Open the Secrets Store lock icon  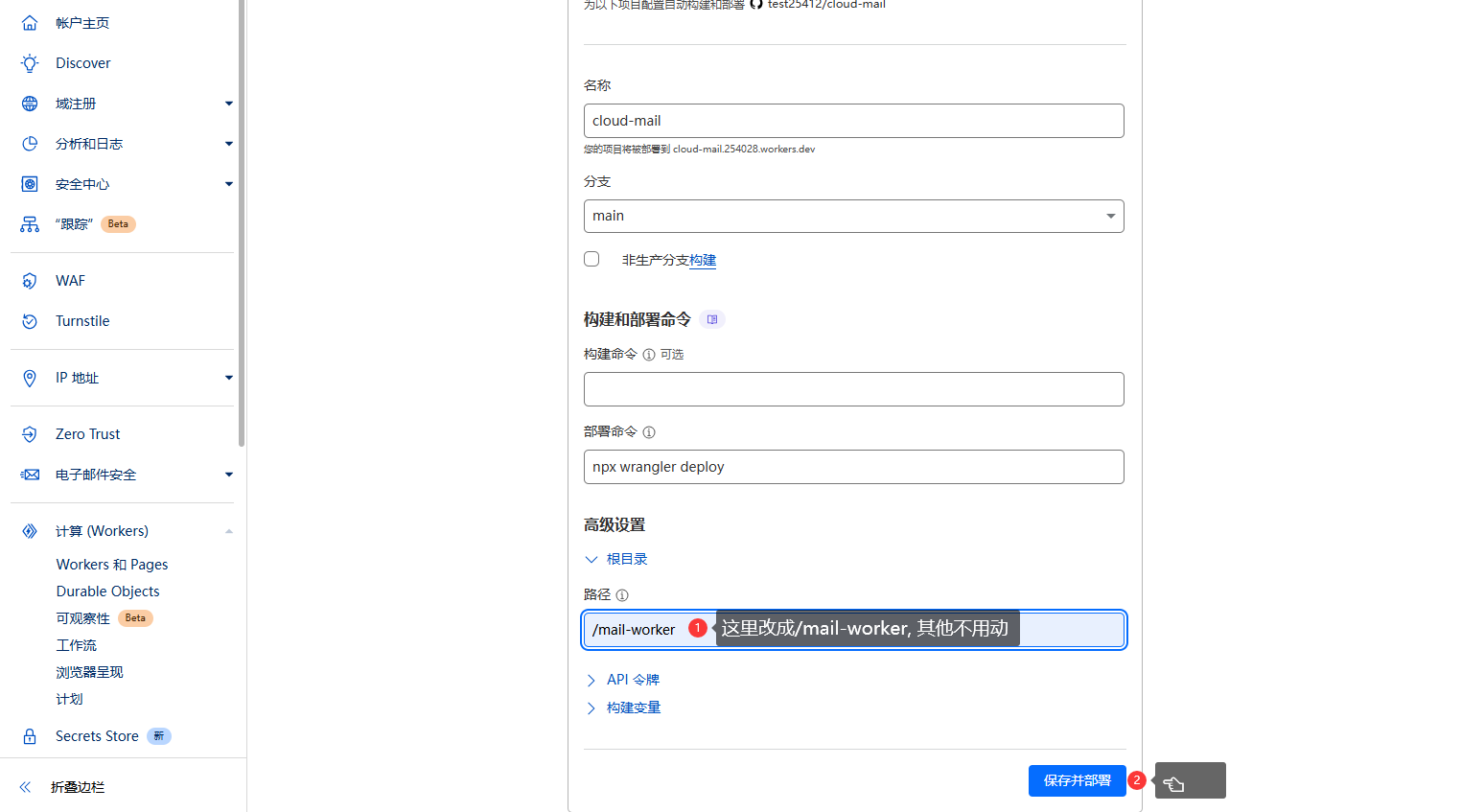[x=29, y=735]
